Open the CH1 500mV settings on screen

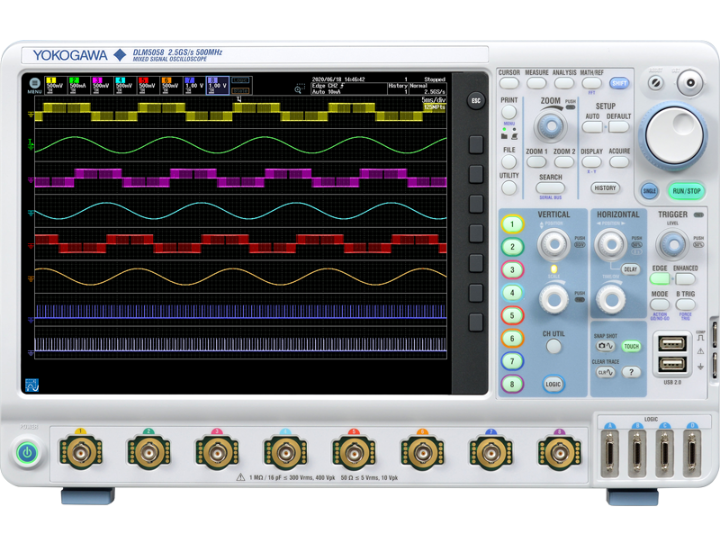(56, 84)
